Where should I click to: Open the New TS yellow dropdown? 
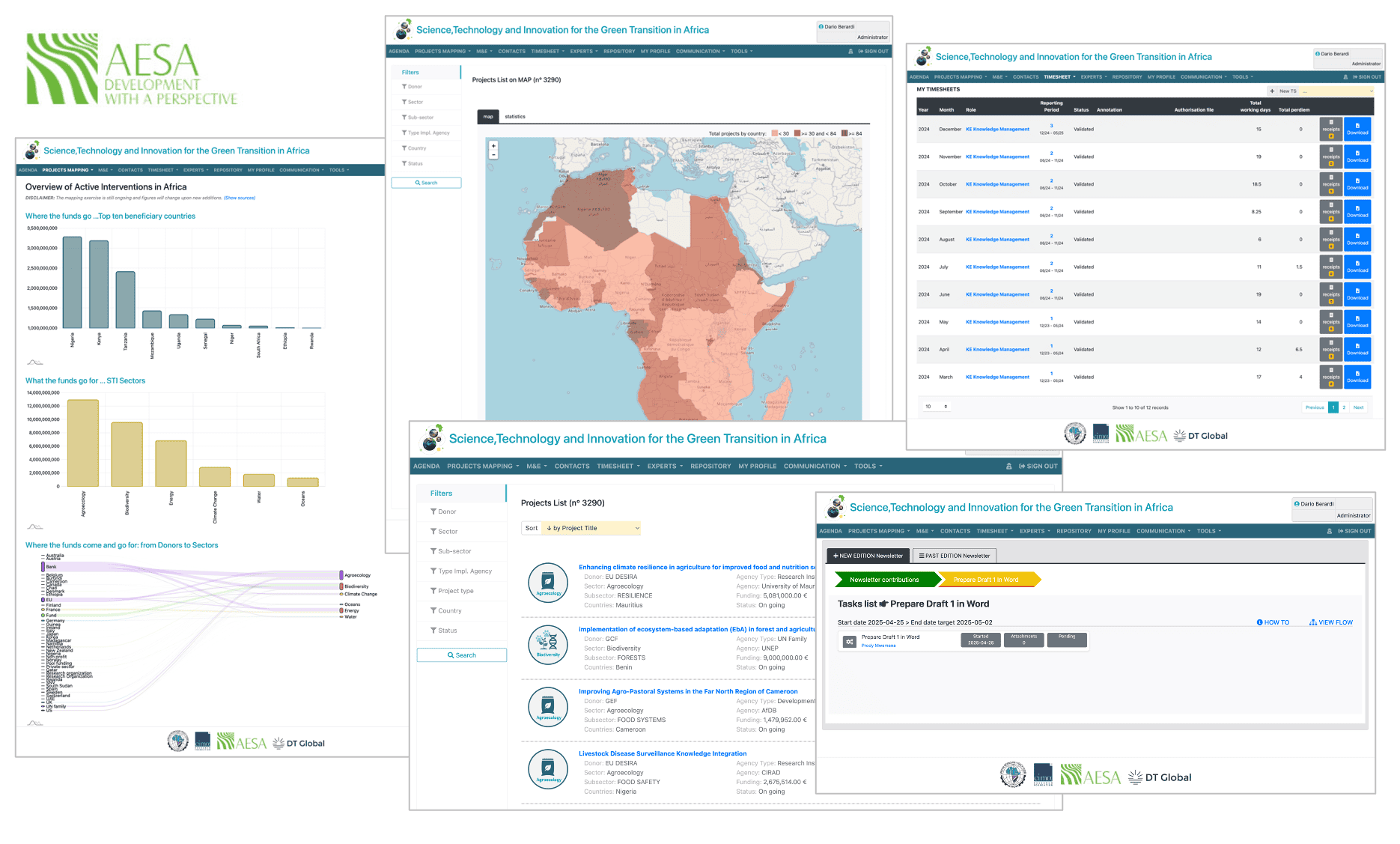pyautogui.click(x=1337, y=91)
